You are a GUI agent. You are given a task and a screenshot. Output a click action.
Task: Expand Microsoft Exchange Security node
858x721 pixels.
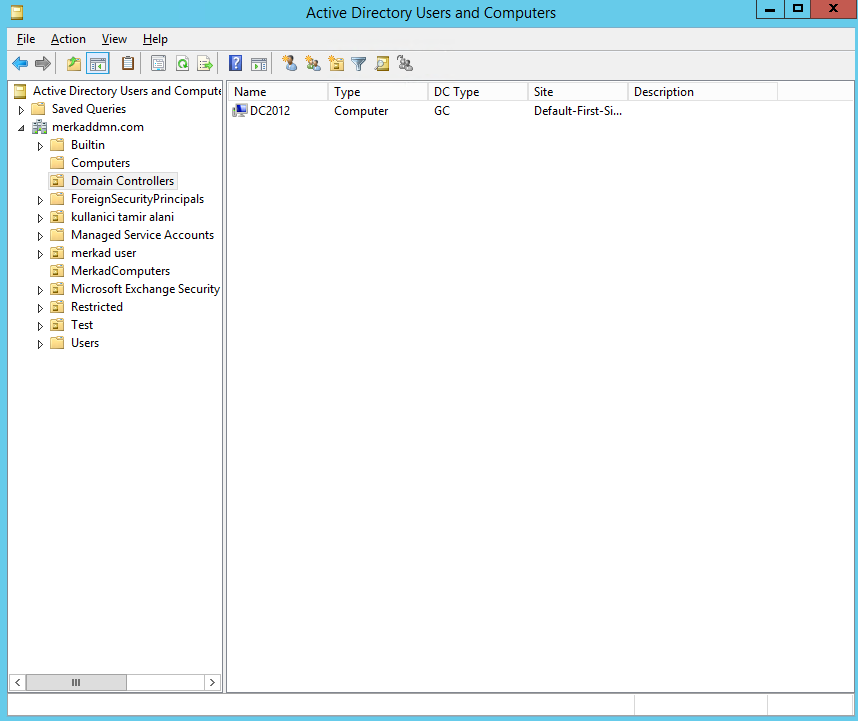click(40, 290)
